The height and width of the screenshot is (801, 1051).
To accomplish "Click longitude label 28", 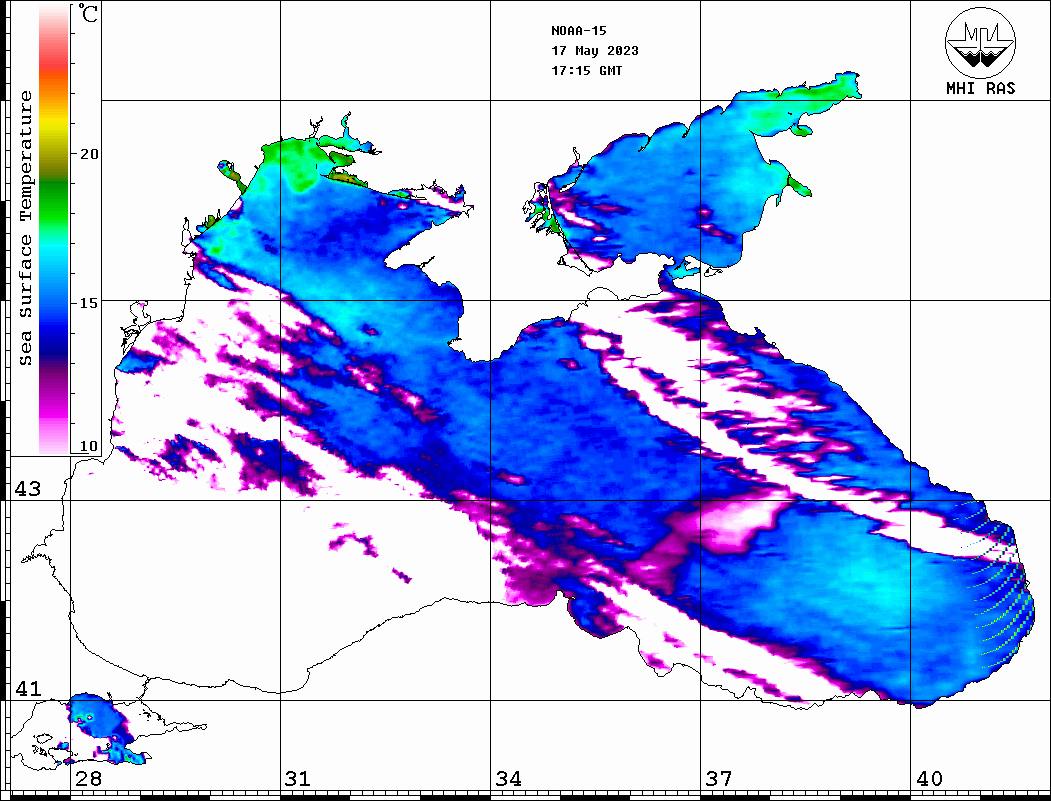I will point(88,779).
